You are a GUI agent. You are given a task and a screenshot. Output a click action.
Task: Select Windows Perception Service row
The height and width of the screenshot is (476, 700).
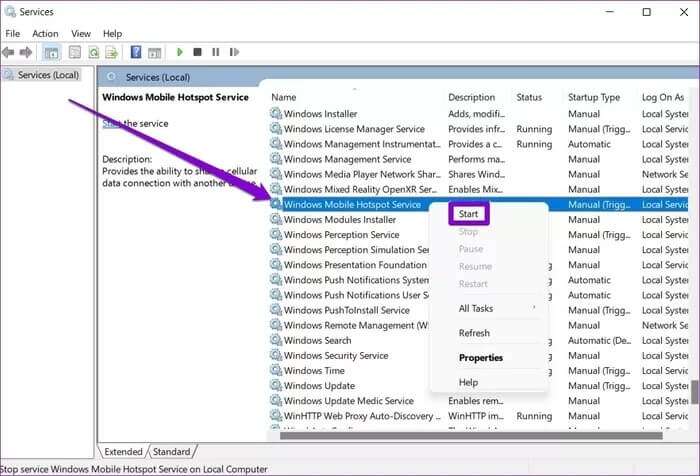pos(479,235)
